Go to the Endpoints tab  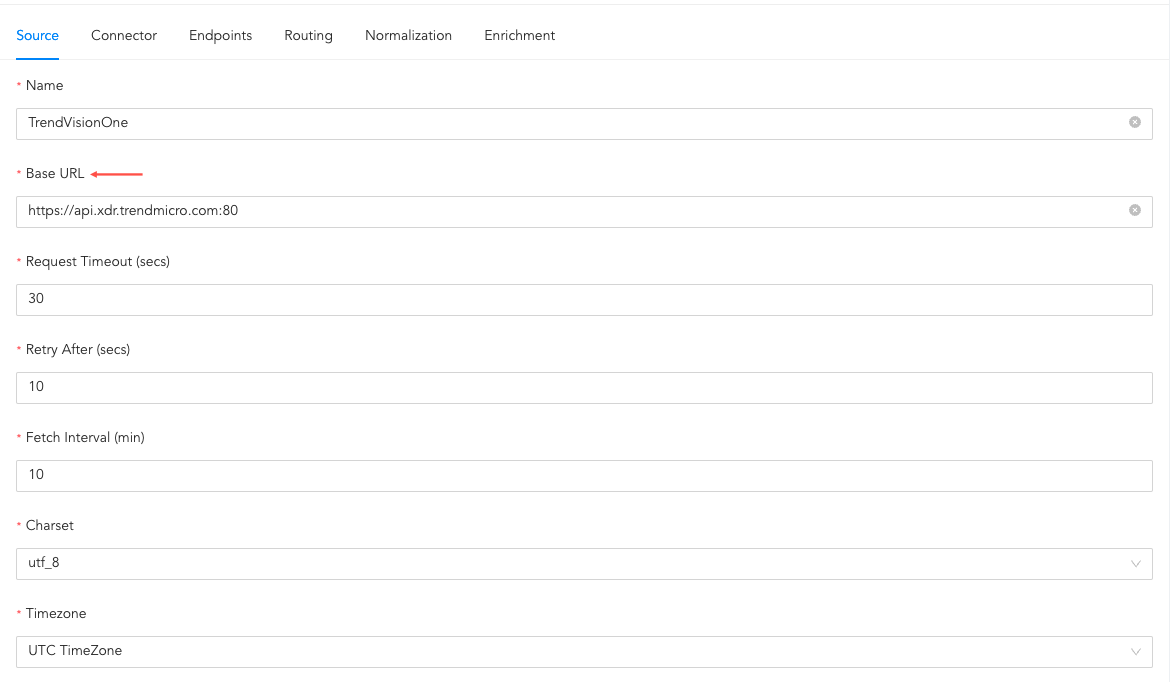[x=220, y=35]
